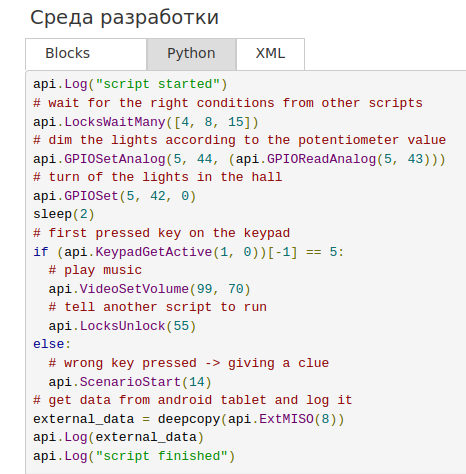Click the "Среда разработки" heading

124,18
